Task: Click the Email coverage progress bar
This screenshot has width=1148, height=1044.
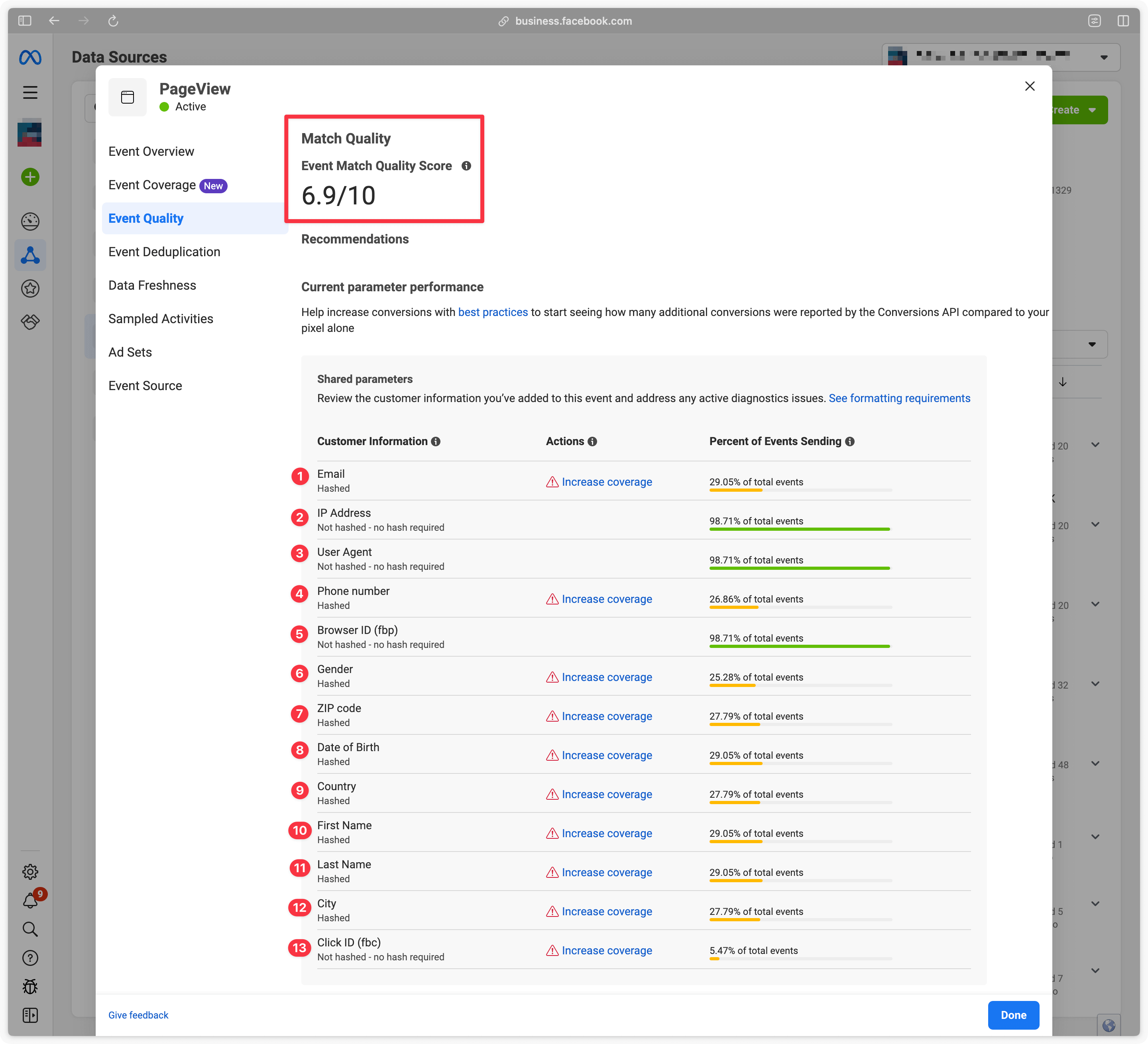Action: (x=800, y=490)
